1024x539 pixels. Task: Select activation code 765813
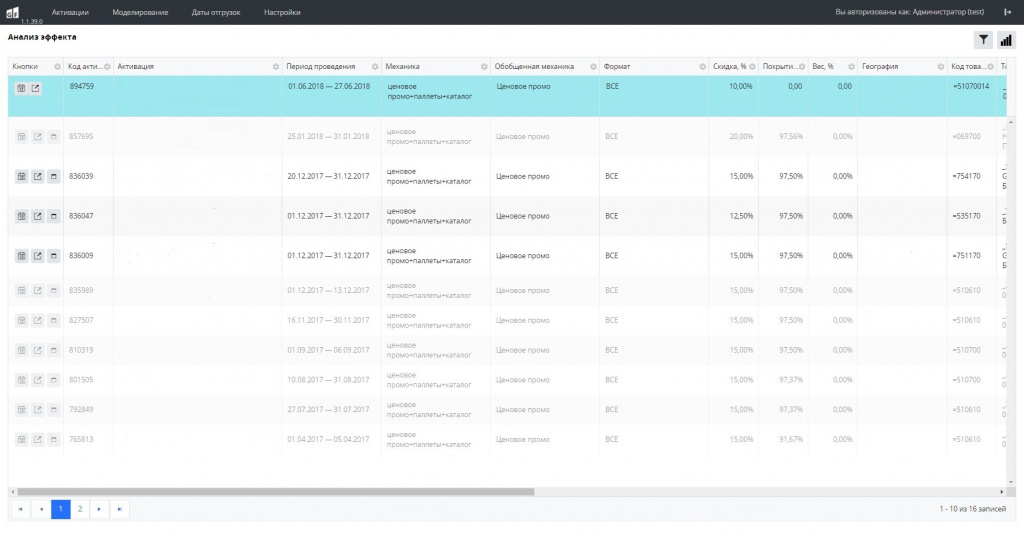(81, 440)
